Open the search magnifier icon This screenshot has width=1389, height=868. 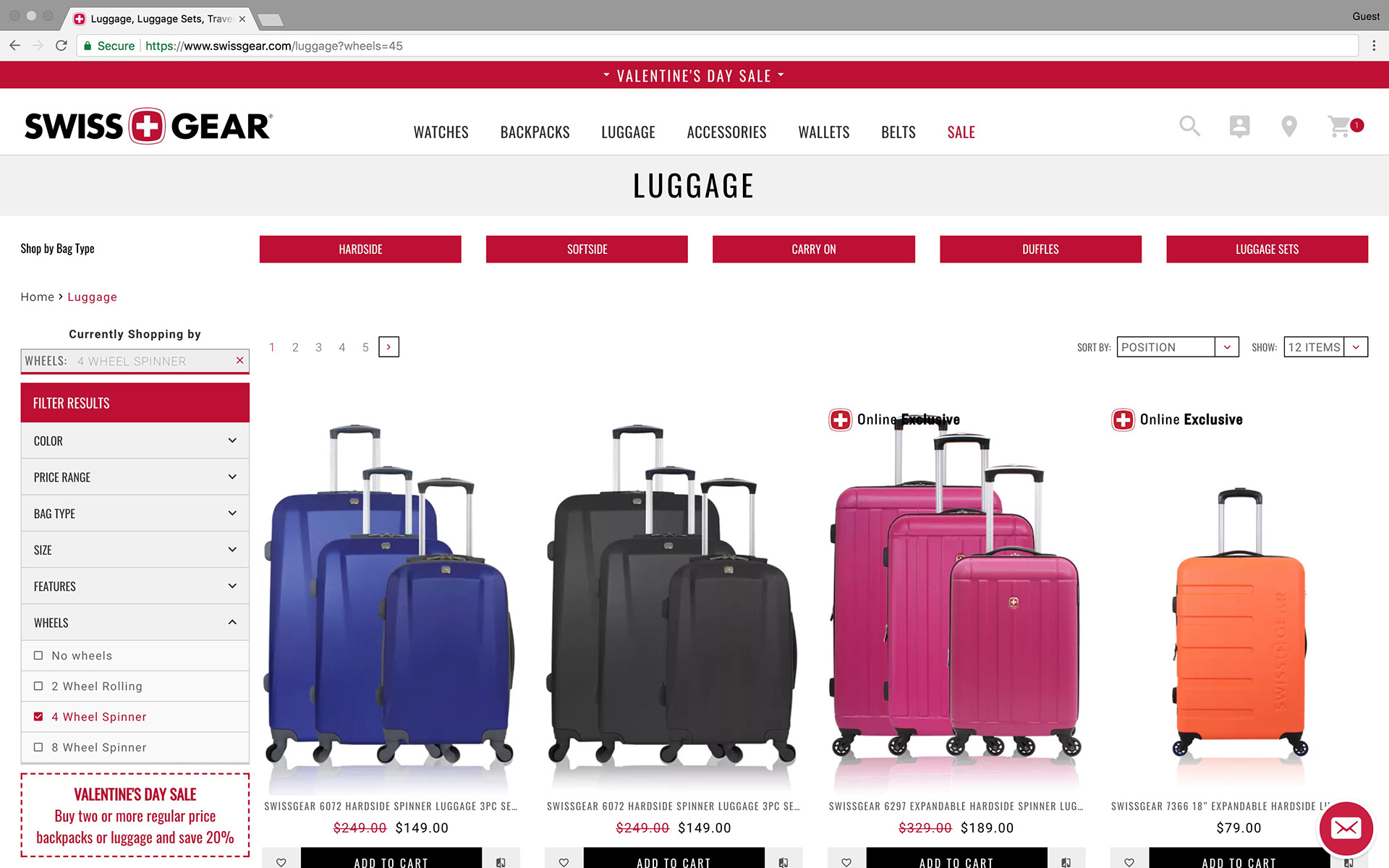click(1189, 126)
